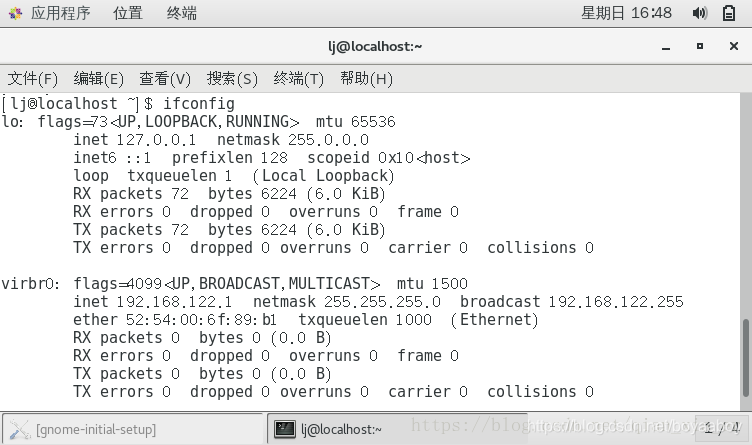The width and height of the screenshot is (752, 445).
Task: Click the gnome-initial-setup tools icon in taskbar
Action: (20, 430)
